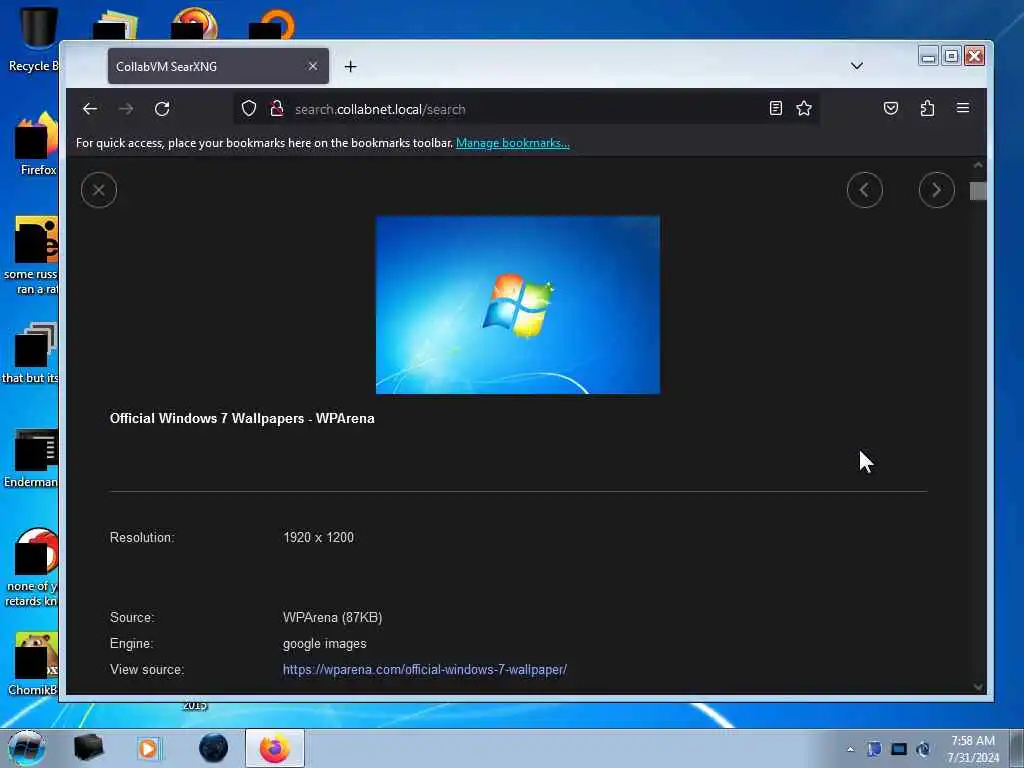This screenshot has width=1024, height=768.
Task: Open the tracking protection shield icon
Action: pos(249,108)
